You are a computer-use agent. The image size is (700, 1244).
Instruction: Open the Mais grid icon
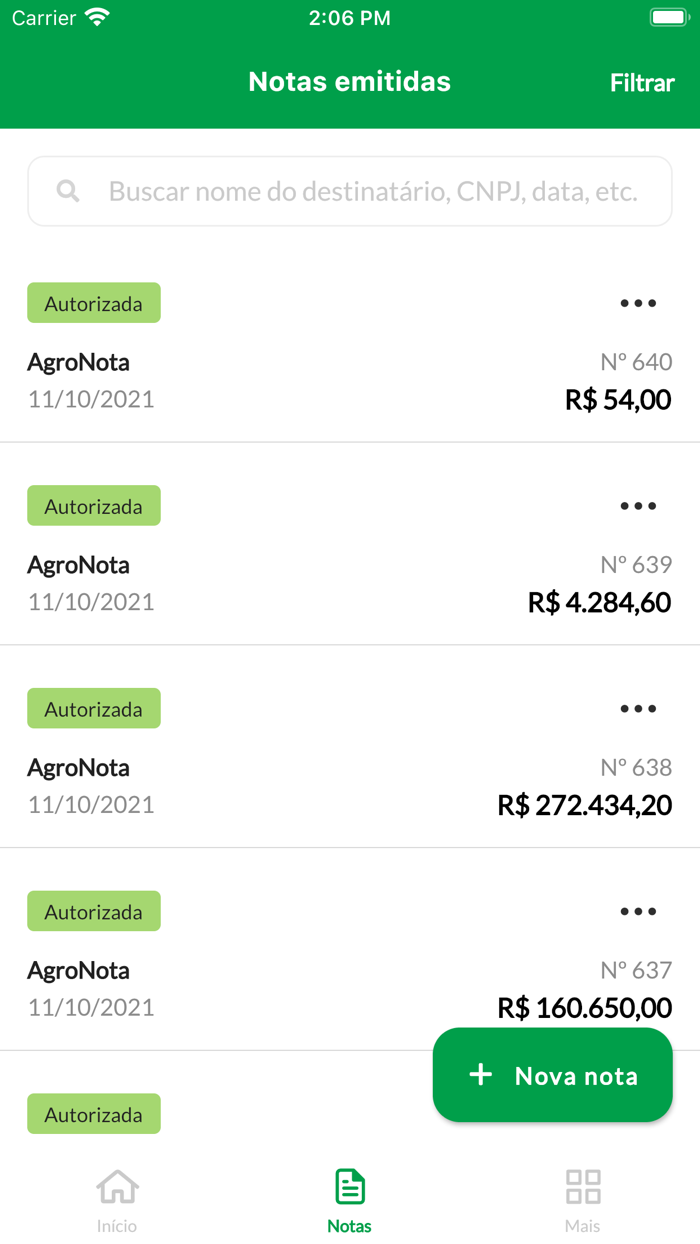(582, 1185)
